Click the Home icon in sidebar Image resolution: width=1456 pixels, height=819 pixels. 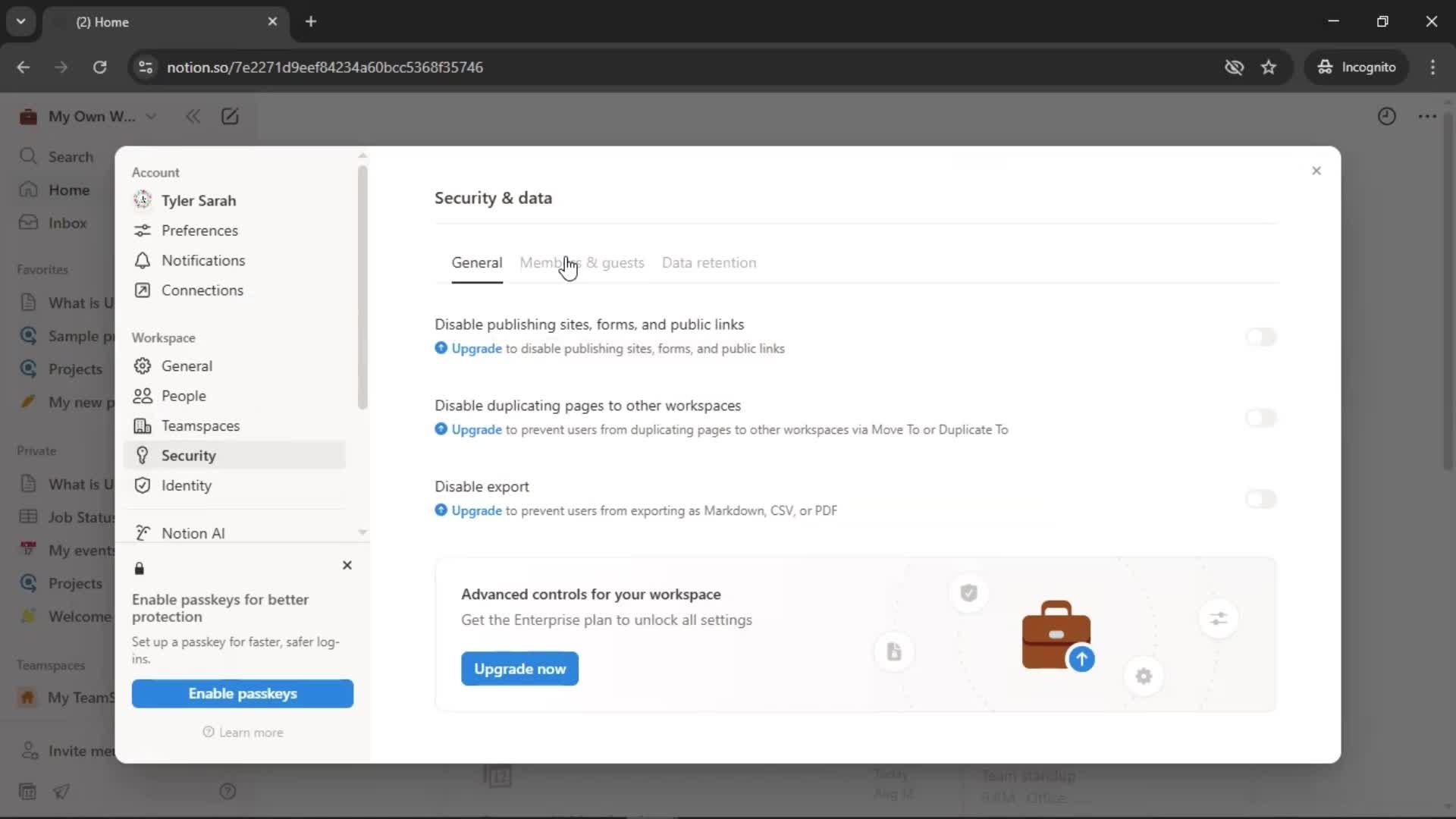pos(28,190)
